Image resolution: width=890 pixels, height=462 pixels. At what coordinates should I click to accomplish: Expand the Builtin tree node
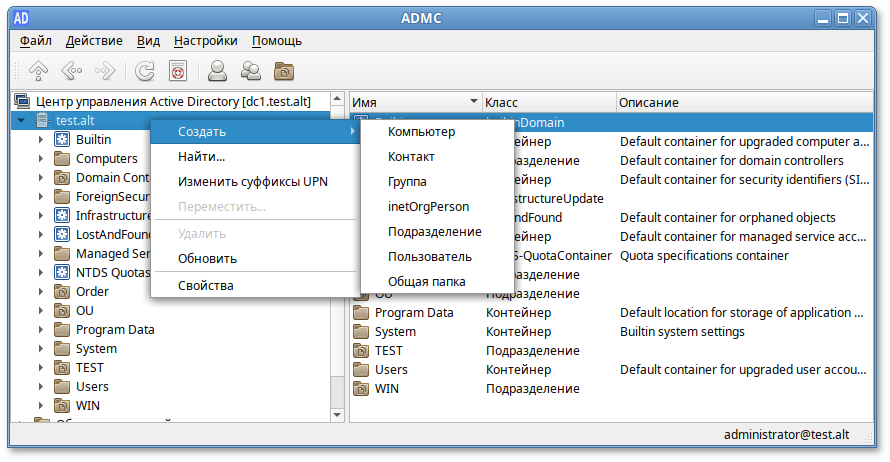point(41,140)
